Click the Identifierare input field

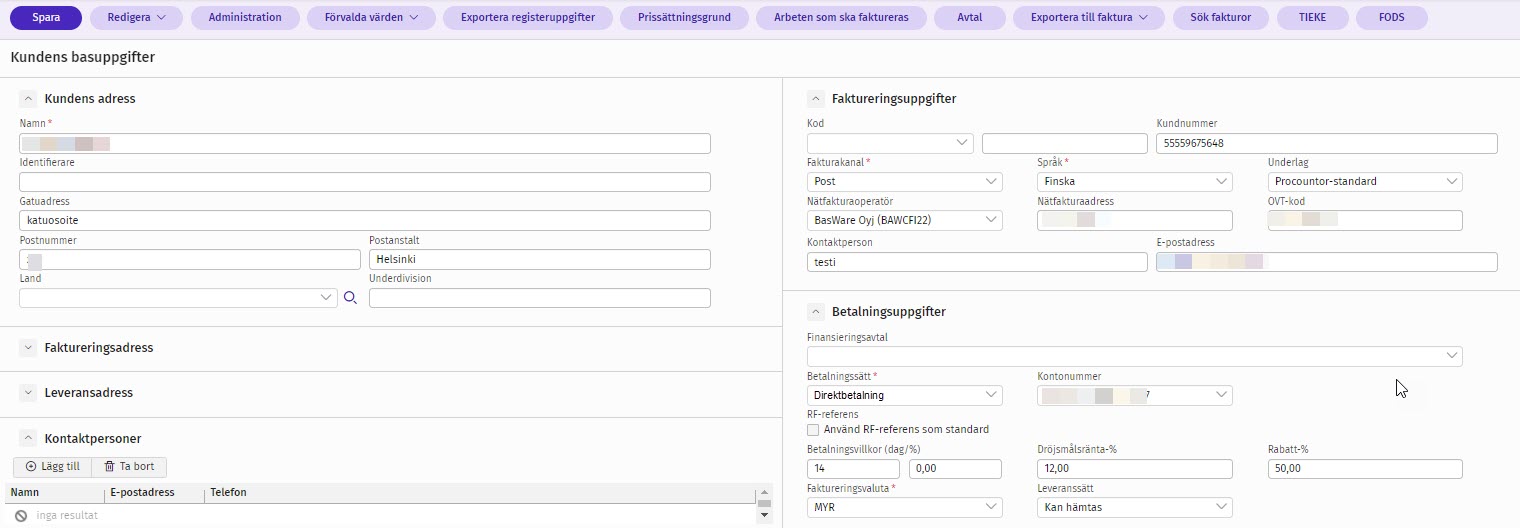tap(365, 182)
